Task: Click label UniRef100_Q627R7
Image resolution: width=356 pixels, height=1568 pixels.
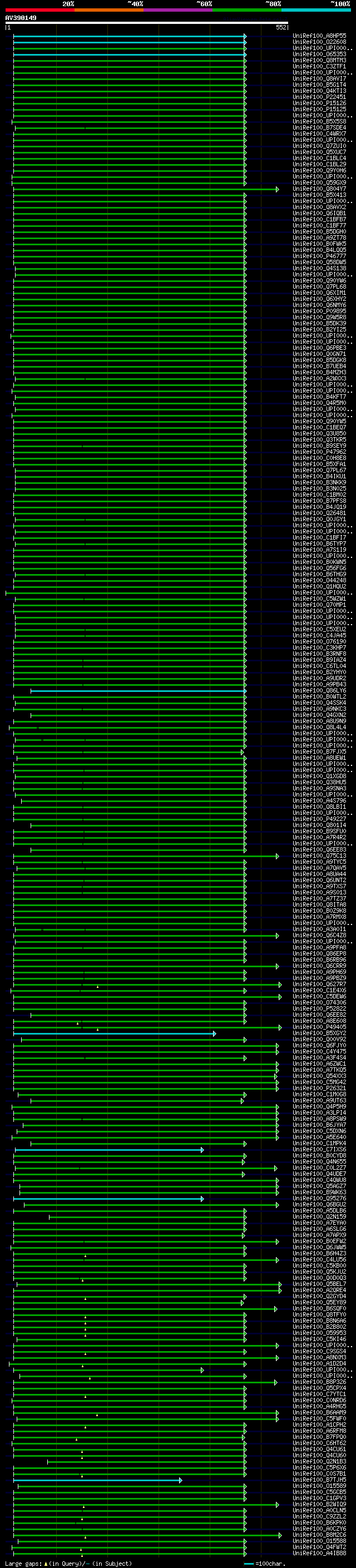Action: (x=319, y=985)
